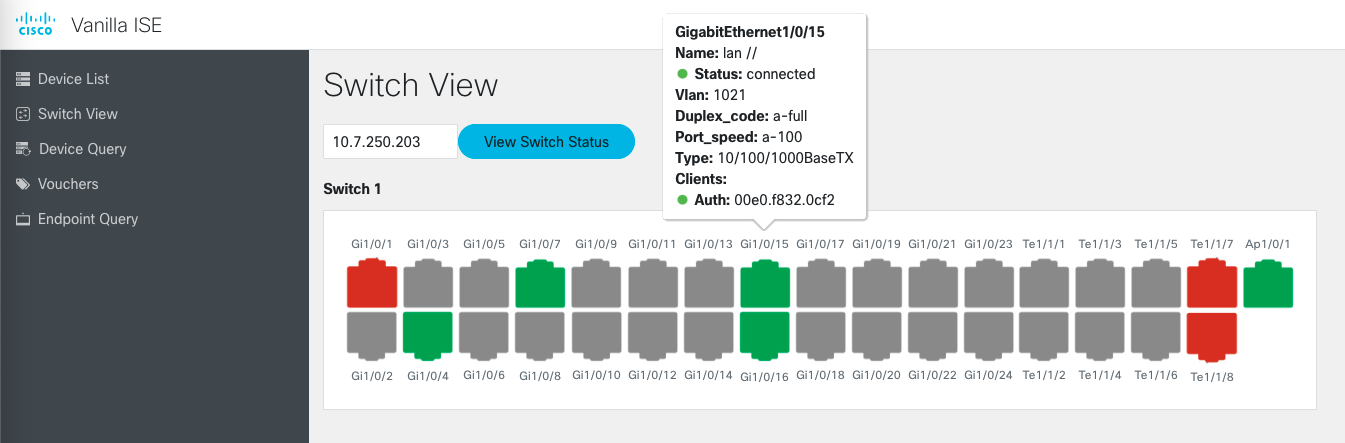This screenshot has height=443, width=1345.
Task: Click the Gi1/0/19 port icon
Action: pos(877,283)
